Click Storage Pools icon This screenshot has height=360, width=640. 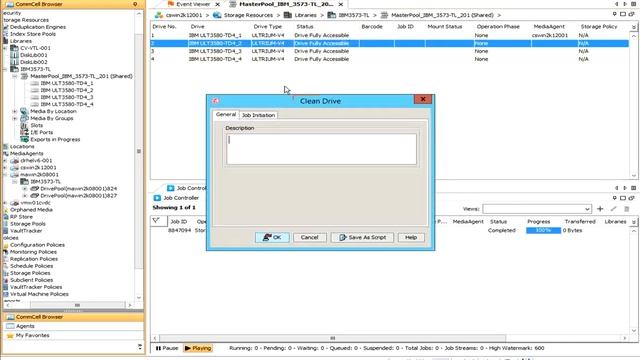6,224
